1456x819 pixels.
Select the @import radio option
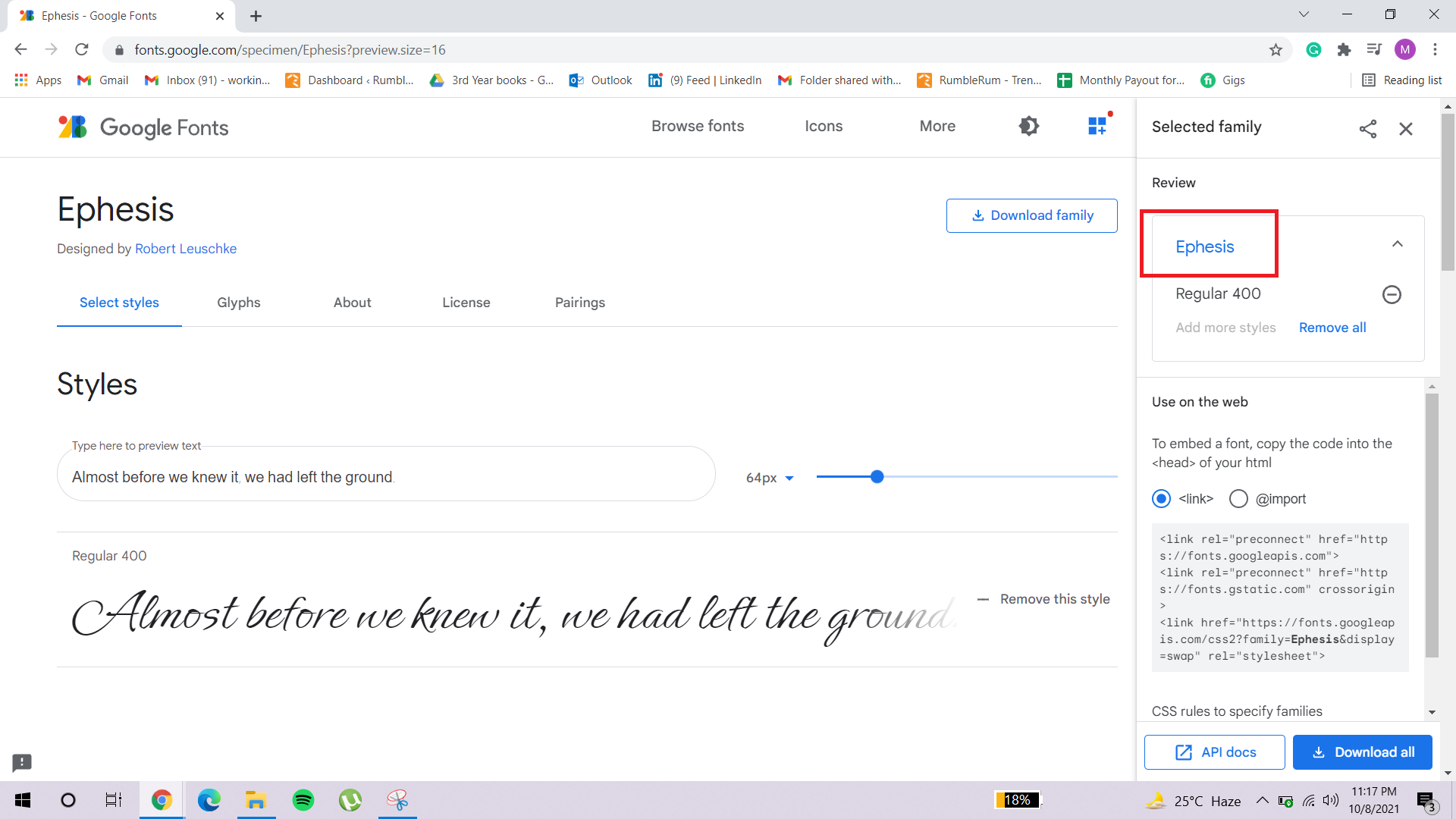1238,499
